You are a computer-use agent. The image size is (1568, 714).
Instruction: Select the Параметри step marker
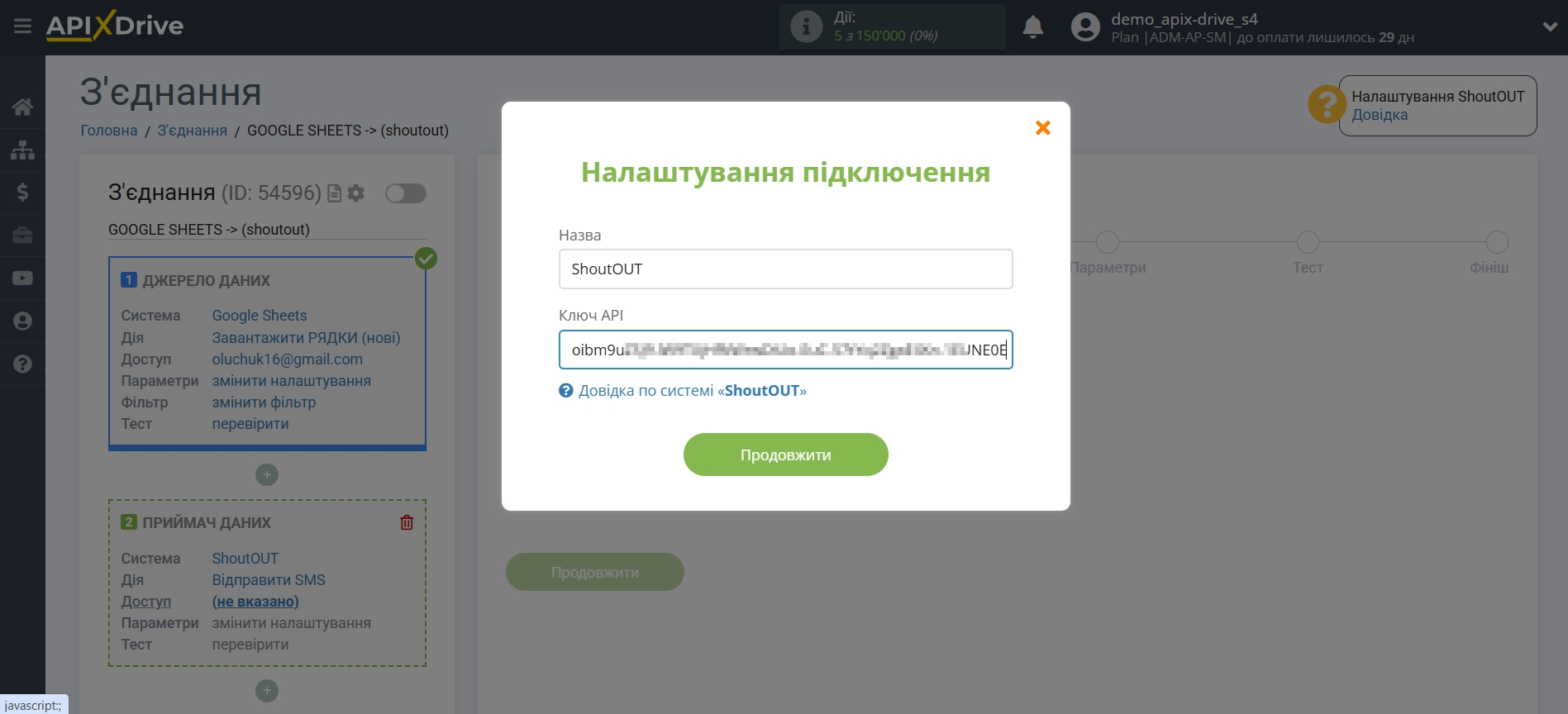[1108, 242]
